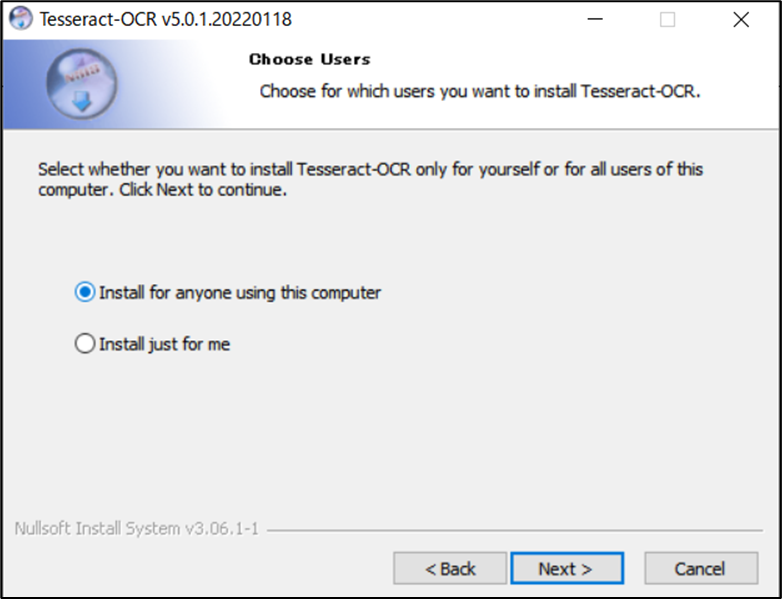Close the installer with the X button
The height and width of the screenshot is (599, 782).
coord(740,19)
